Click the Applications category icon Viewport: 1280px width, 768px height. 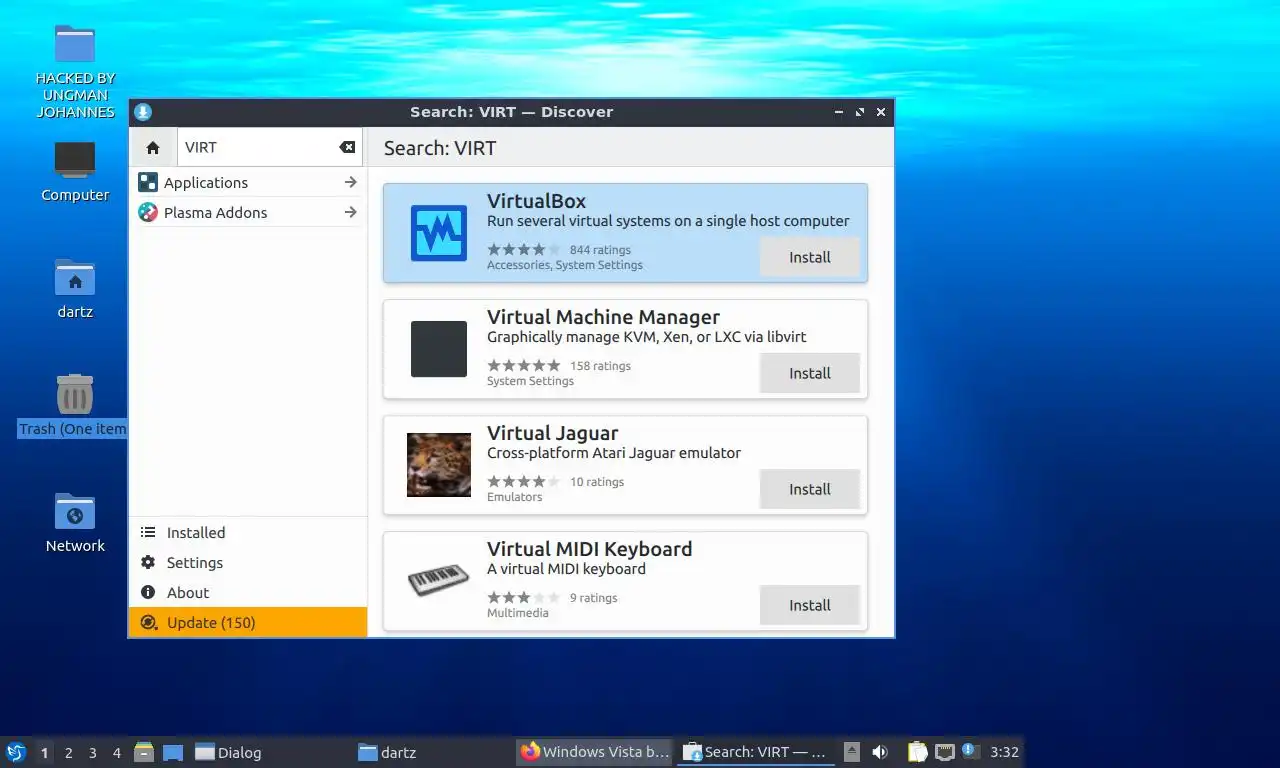pyautogui.click(x=148, y=182)
